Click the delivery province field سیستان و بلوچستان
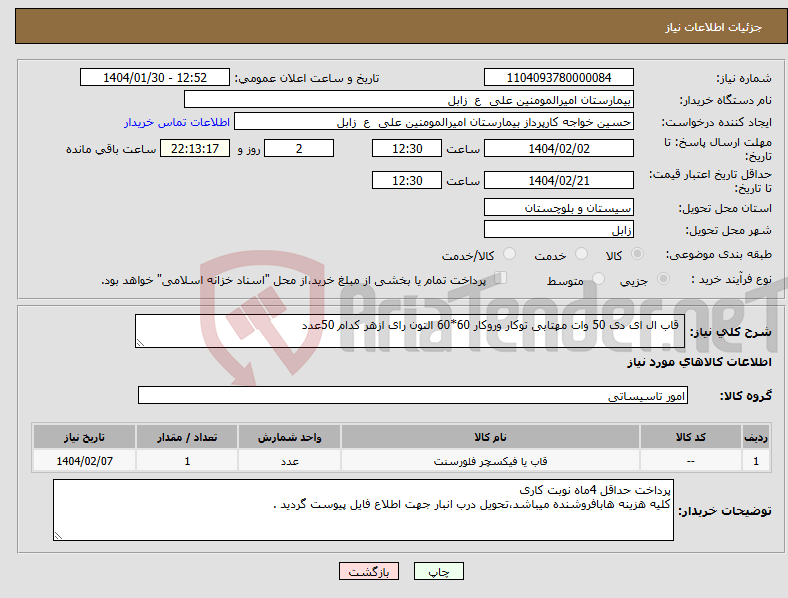 (x=558, y=207)
